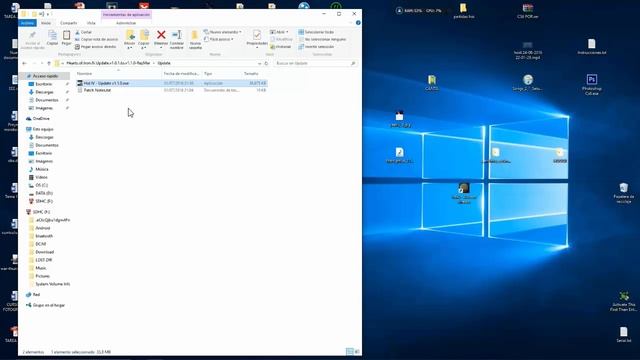Image resolution: width=640 pixels, height=360 pixels.
Task: Click Seleccionar todo
Action: [x=316, y=32]
